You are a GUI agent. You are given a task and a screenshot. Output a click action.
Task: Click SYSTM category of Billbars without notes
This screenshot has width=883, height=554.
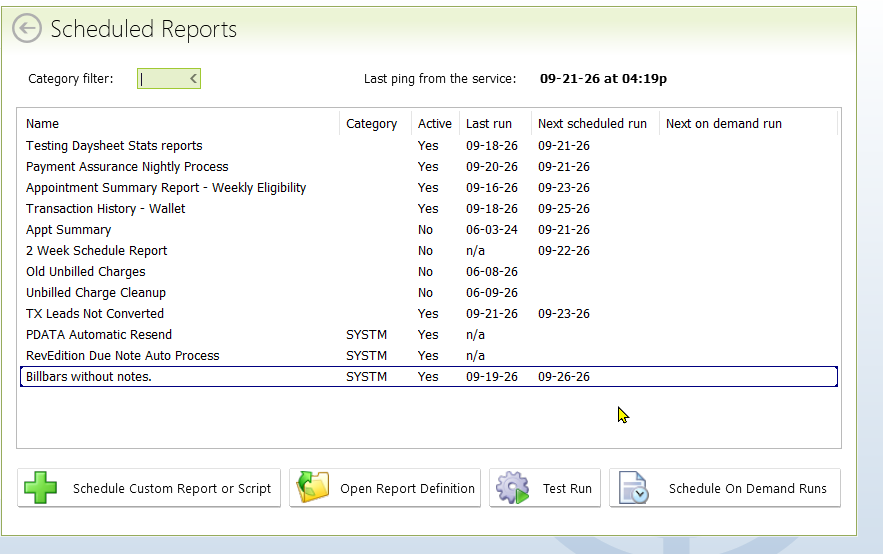click(366, 377)
